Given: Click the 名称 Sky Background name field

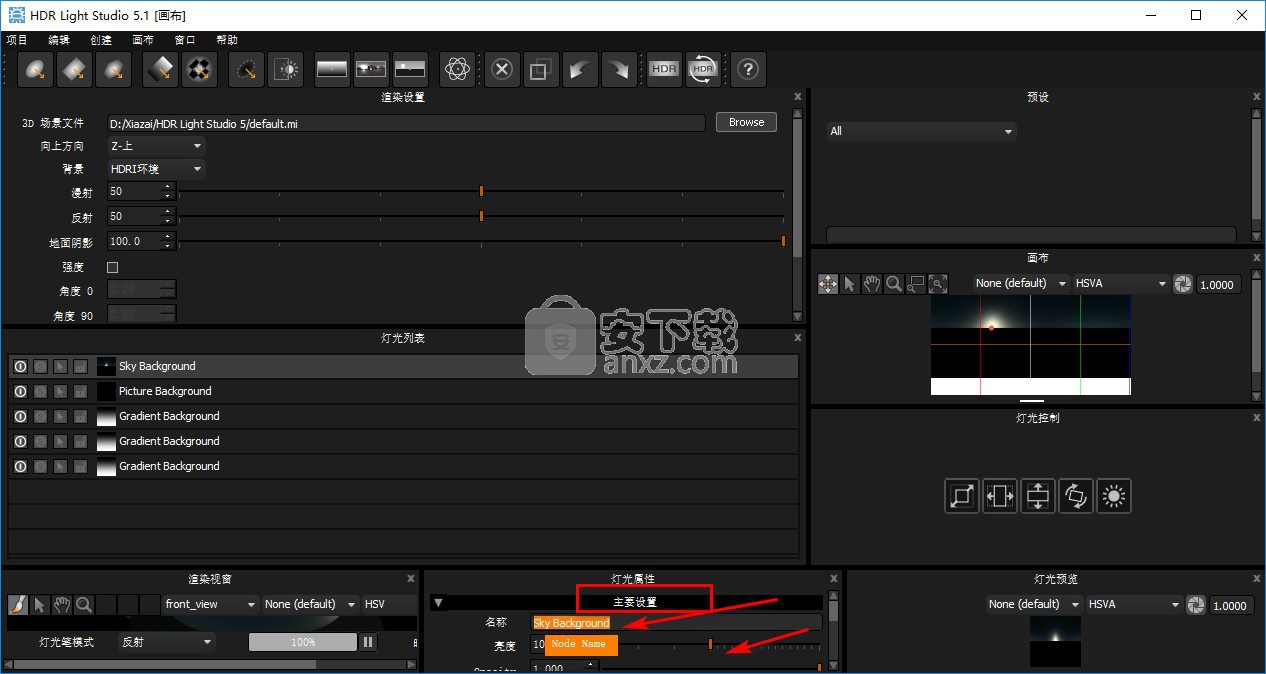Looking at the screenshot, I should coord(676,622).
